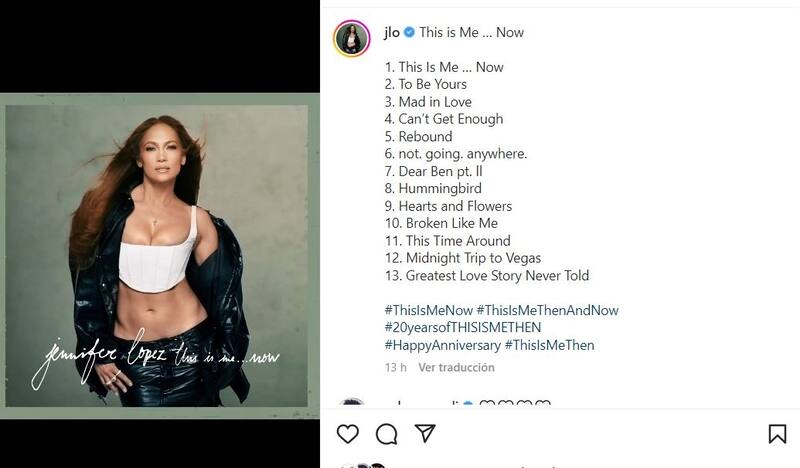Open the #ThisIsMeThen hashtag

pos(549,345)
